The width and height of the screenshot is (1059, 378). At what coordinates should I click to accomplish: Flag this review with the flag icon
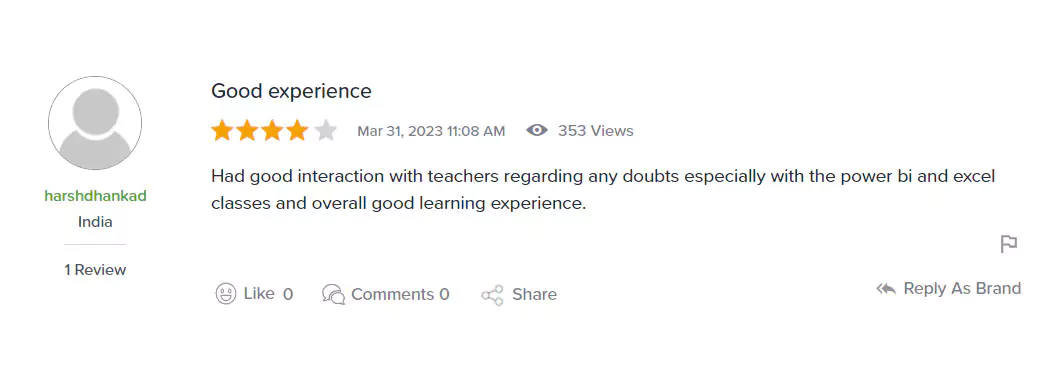pos(1008,244)
